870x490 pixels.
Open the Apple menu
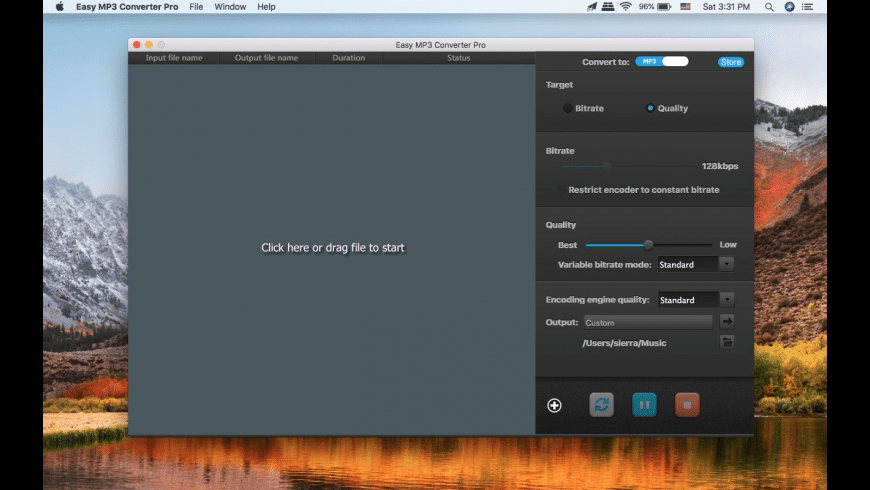[x=59, y=7]
